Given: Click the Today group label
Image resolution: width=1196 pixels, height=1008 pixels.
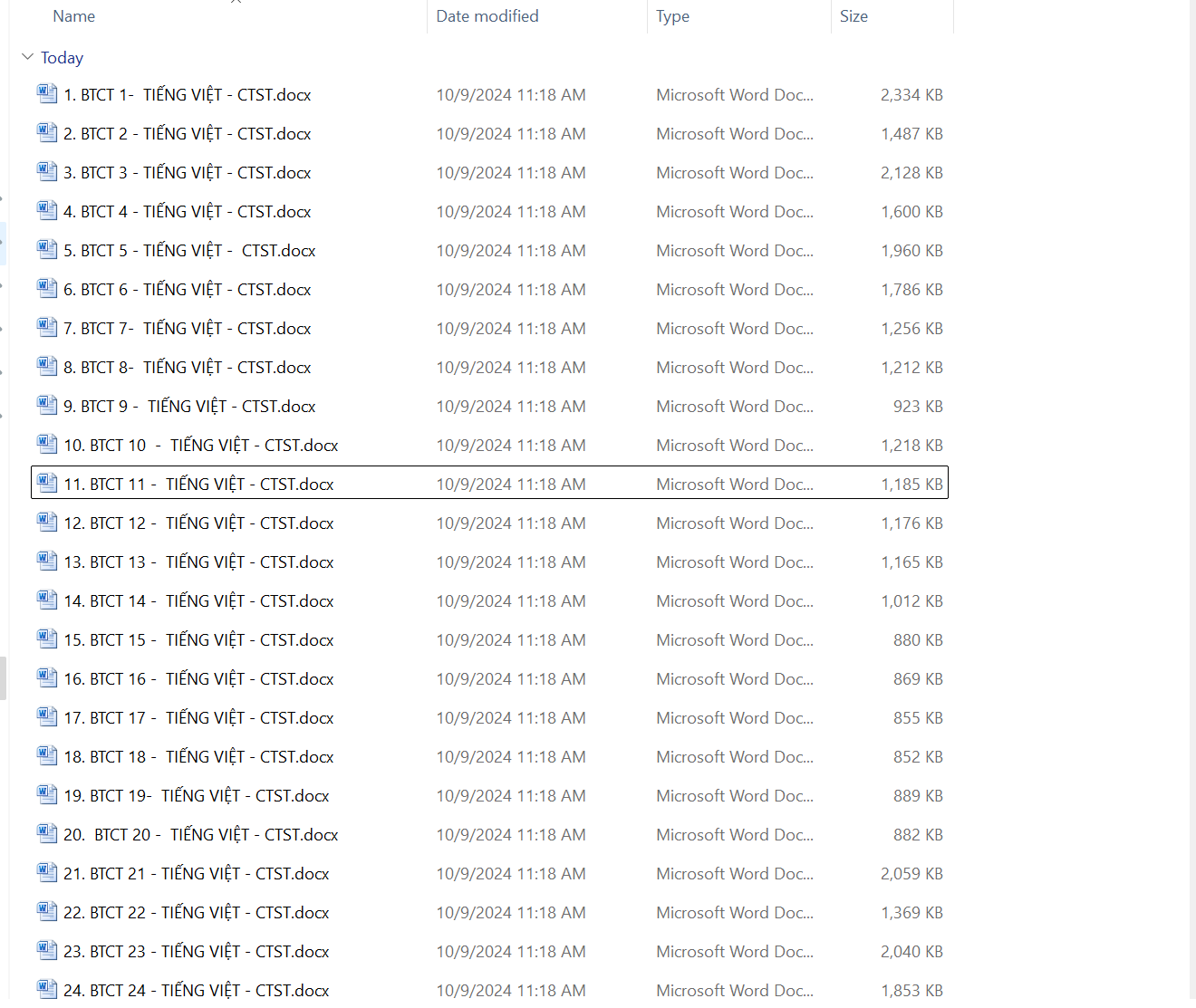Looking at the screenshot, I should click(63, 58).
